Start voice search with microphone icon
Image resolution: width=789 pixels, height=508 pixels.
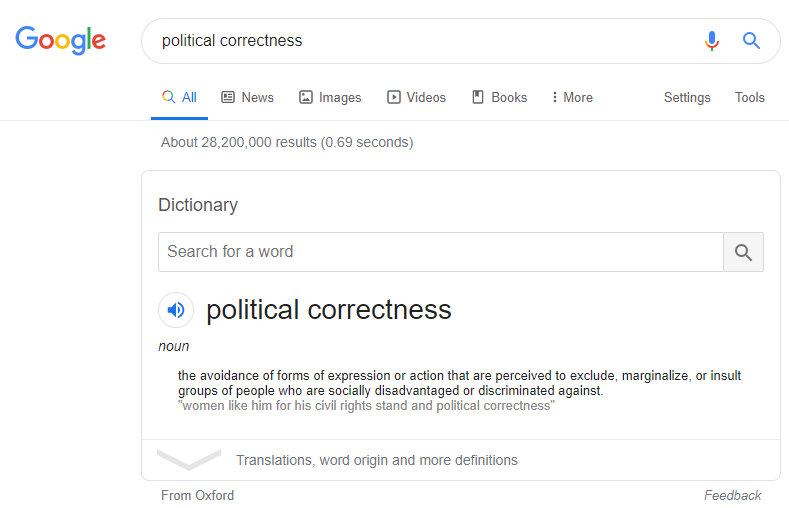pos(711,41)
